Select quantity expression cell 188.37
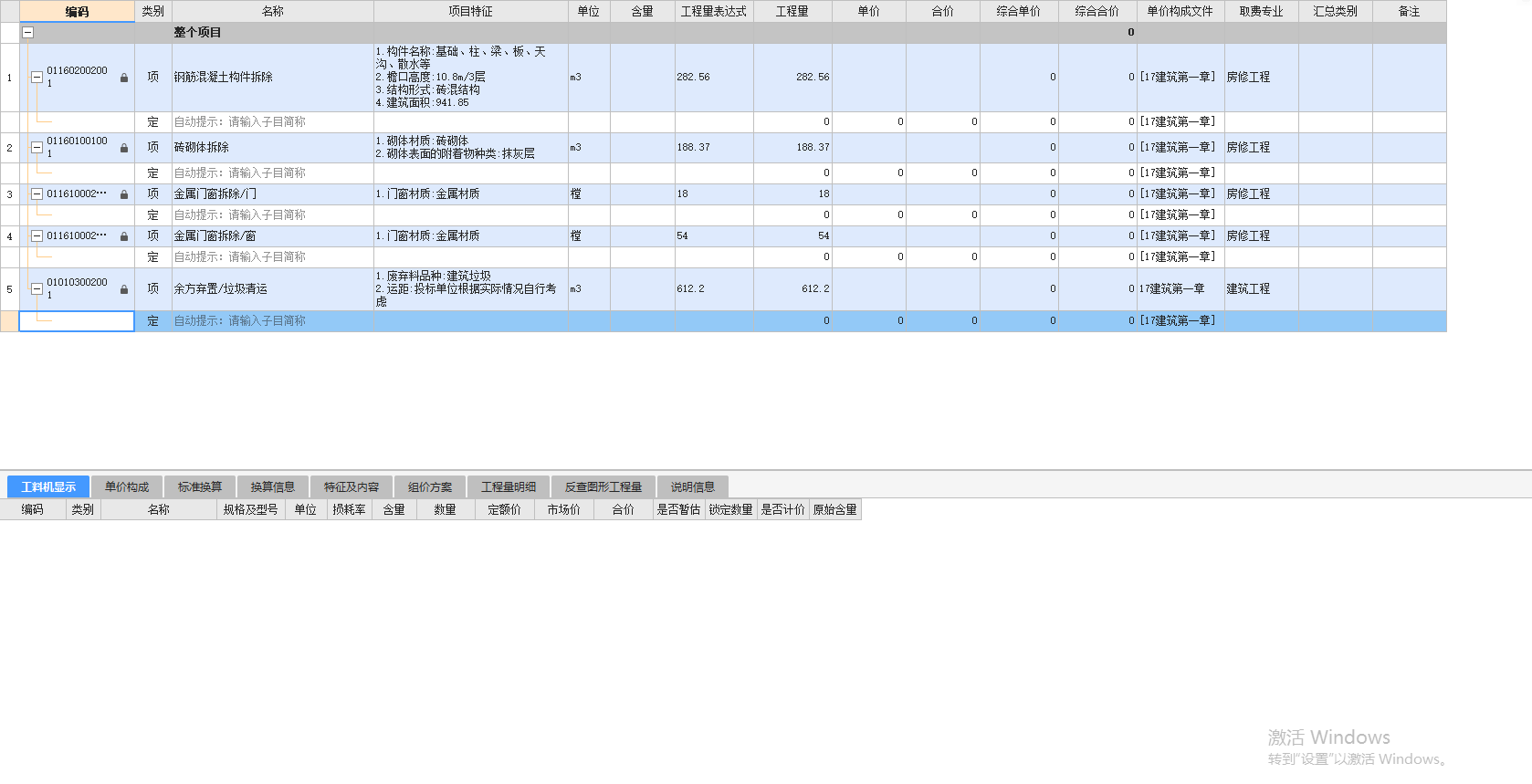Viewport: 1532px width, 784px height. point(714,147)
